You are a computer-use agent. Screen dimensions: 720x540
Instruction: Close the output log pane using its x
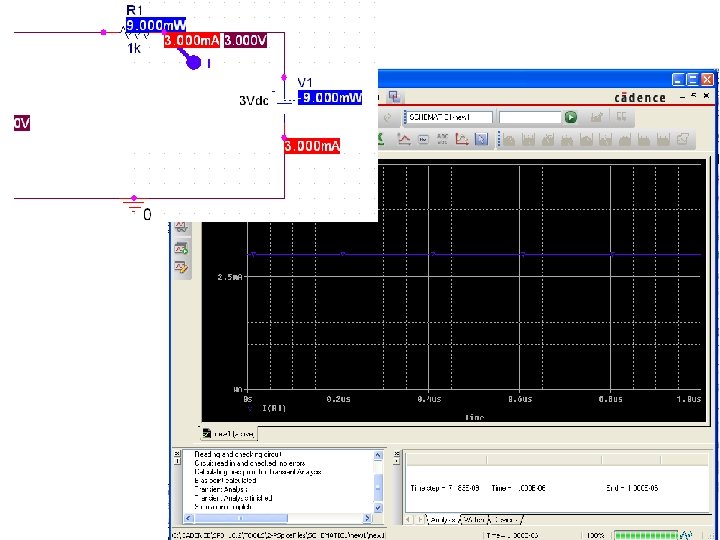[177, 453]
